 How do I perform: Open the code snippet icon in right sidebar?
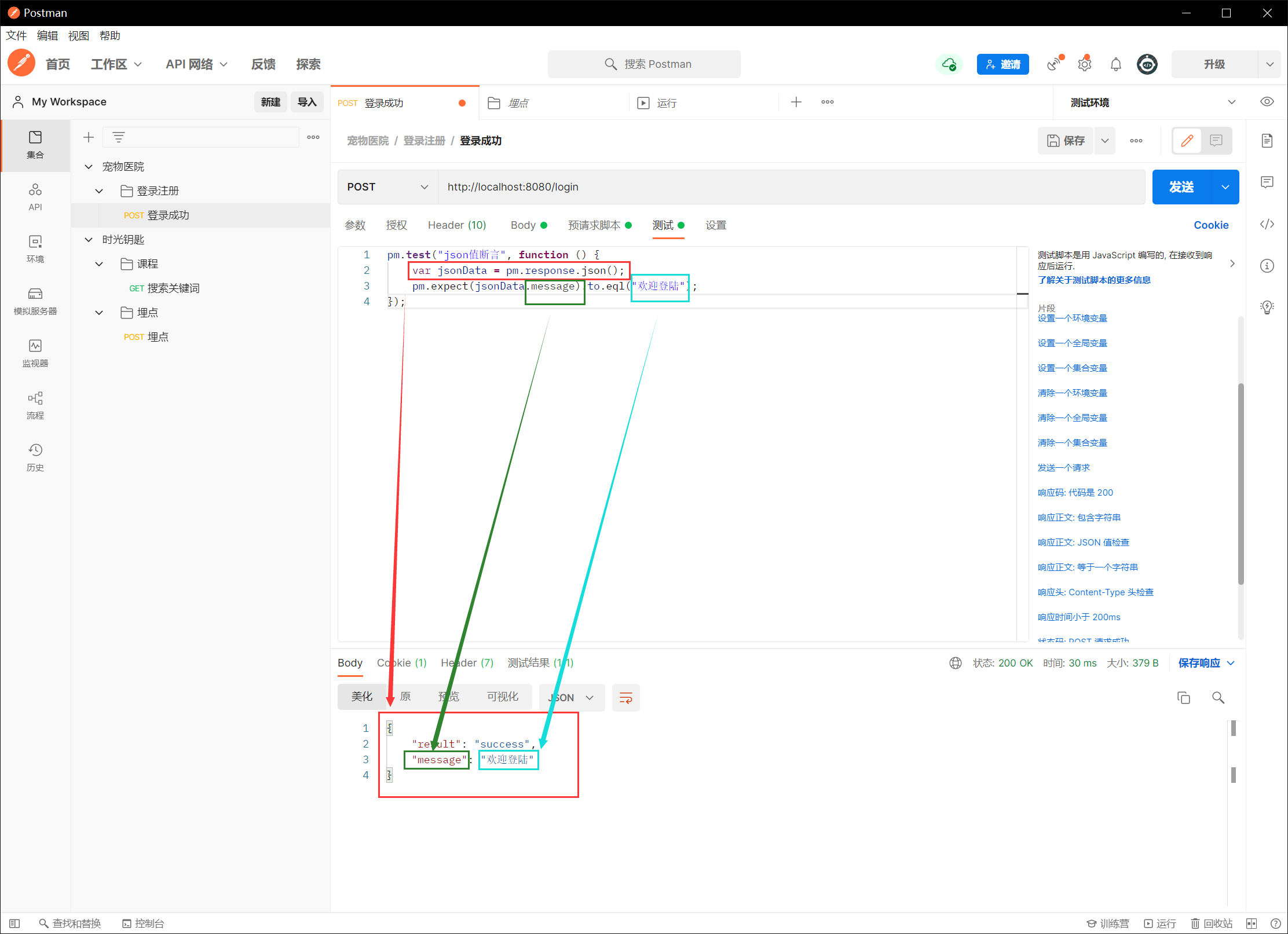pyautogui.click(x=1267, y=224)
